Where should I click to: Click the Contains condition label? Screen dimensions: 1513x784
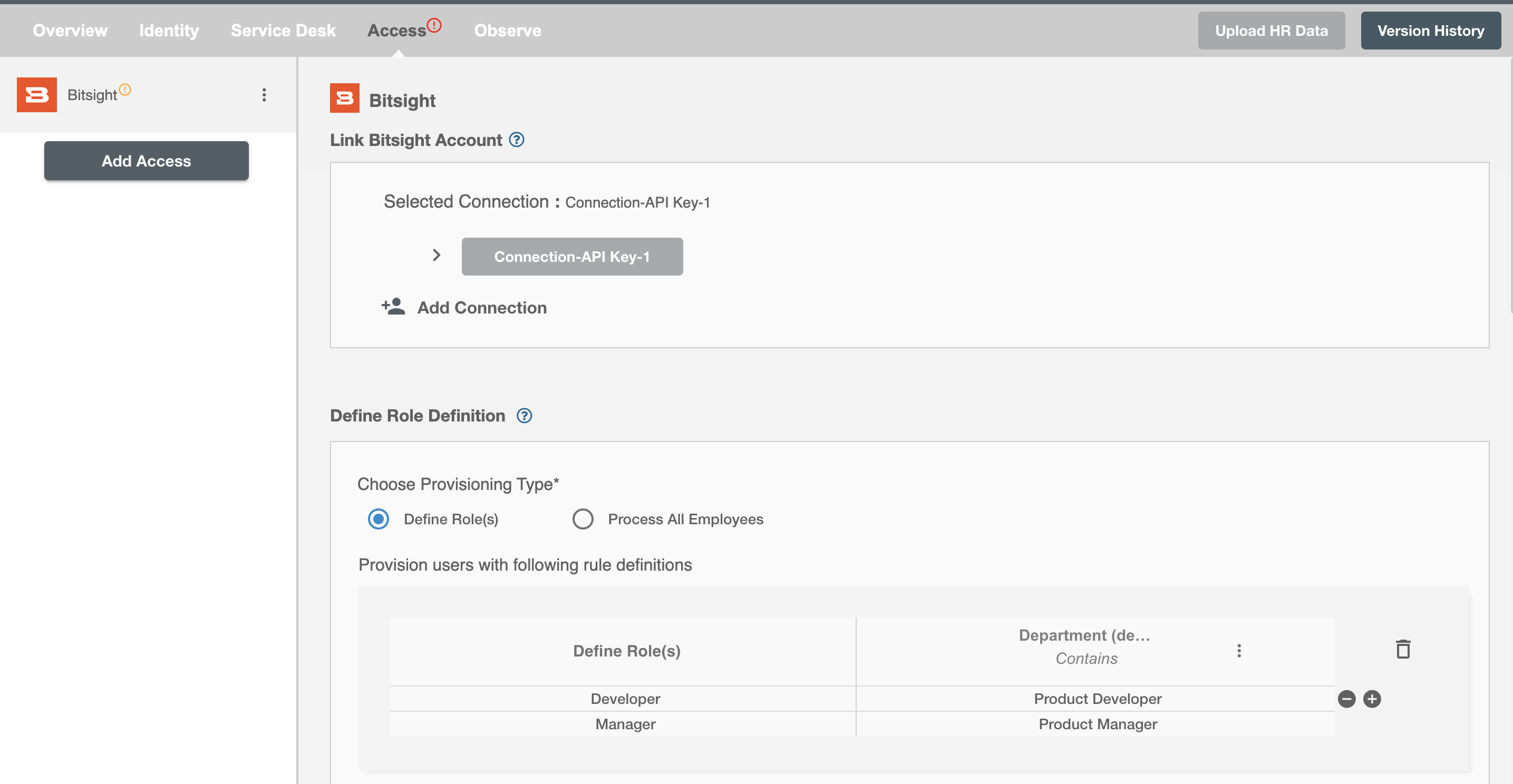pyautogui.click(x=1086, y=659)
